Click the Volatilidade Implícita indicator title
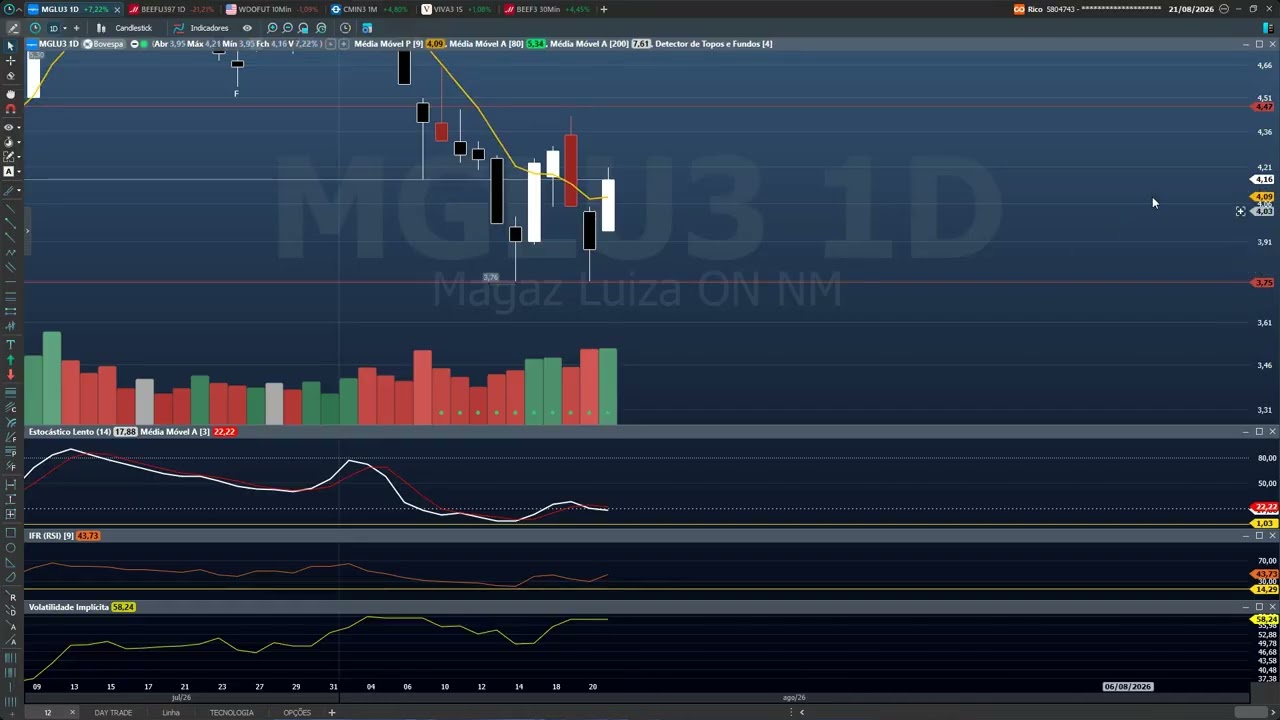This screenshot has width=1280, height=720. (x=69, y=607)
